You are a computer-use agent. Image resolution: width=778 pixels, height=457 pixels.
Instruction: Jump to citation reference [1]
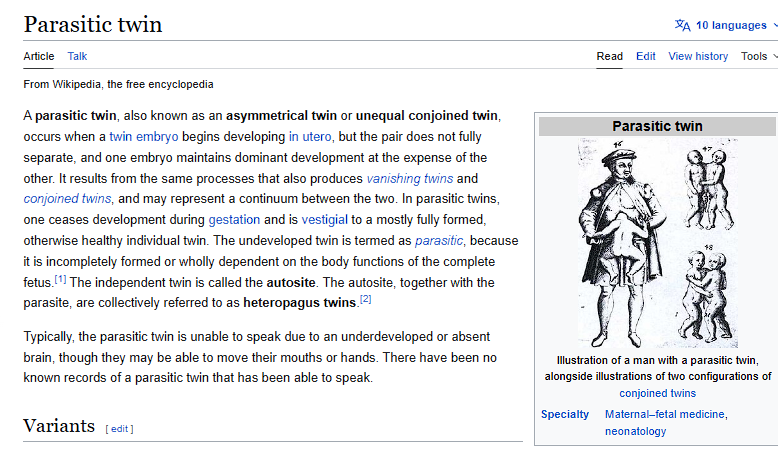(60, 279)
